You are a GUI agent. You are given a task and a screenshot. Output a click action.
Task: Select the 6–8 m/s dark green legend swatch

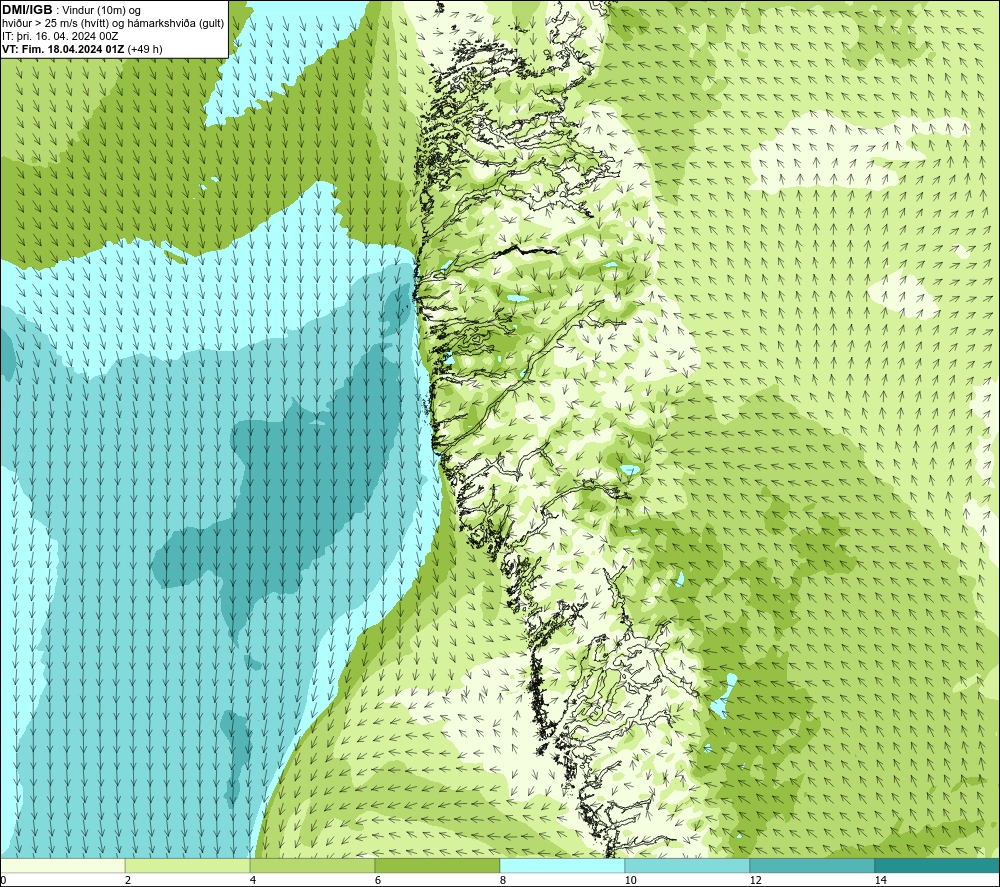(x=438, y=865)
